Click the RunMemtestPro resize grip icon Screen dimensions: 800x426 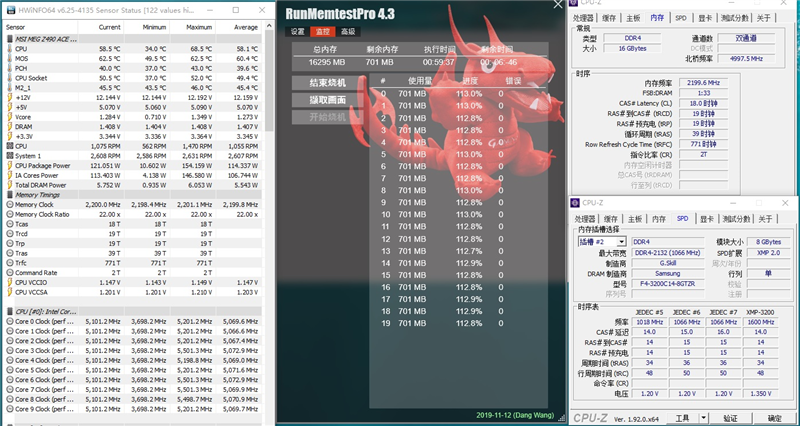(562, 417)
